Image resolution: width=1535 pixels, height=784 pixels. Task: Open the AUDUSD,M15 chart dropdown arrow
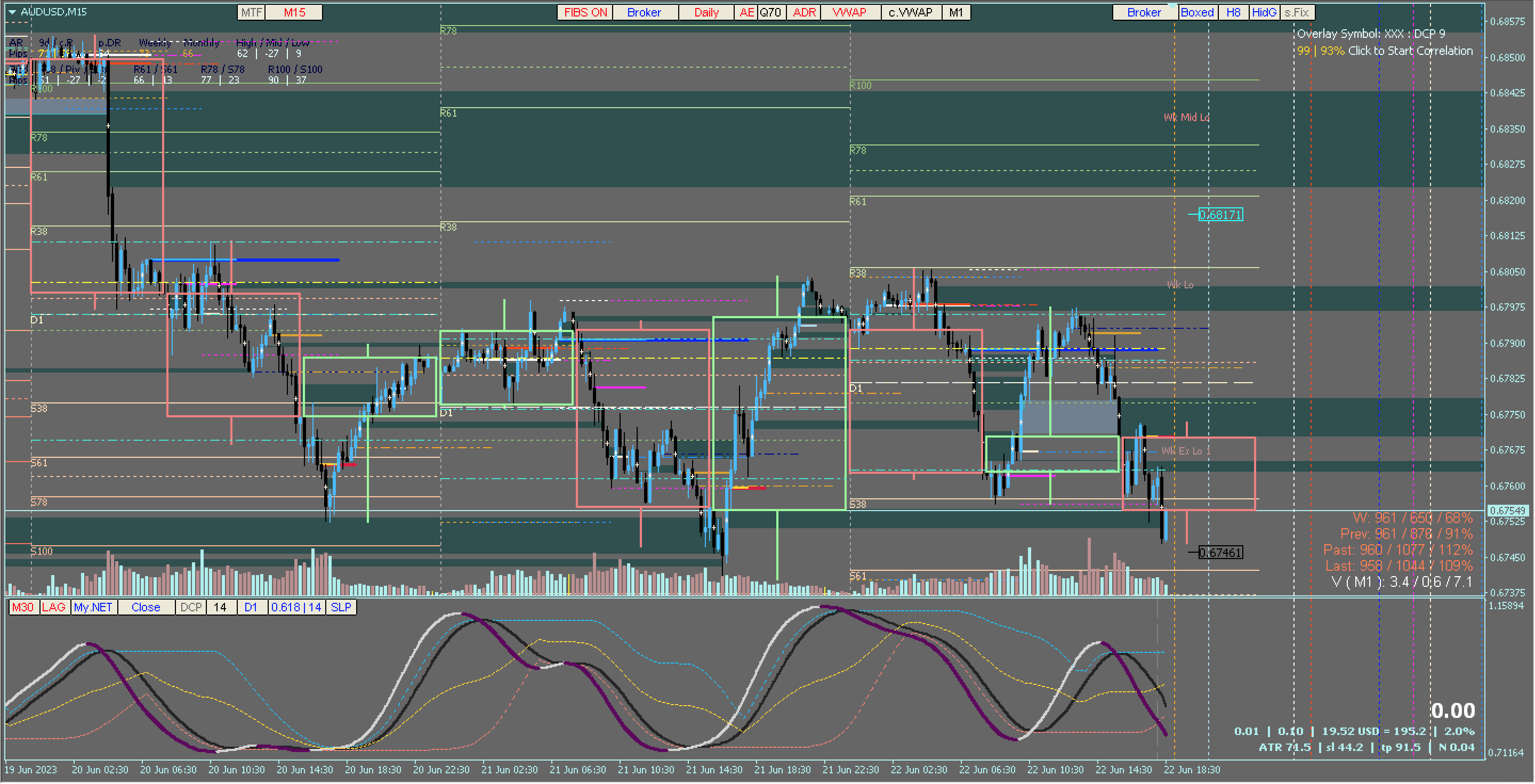pyautogui.click(x=12, y=12)
